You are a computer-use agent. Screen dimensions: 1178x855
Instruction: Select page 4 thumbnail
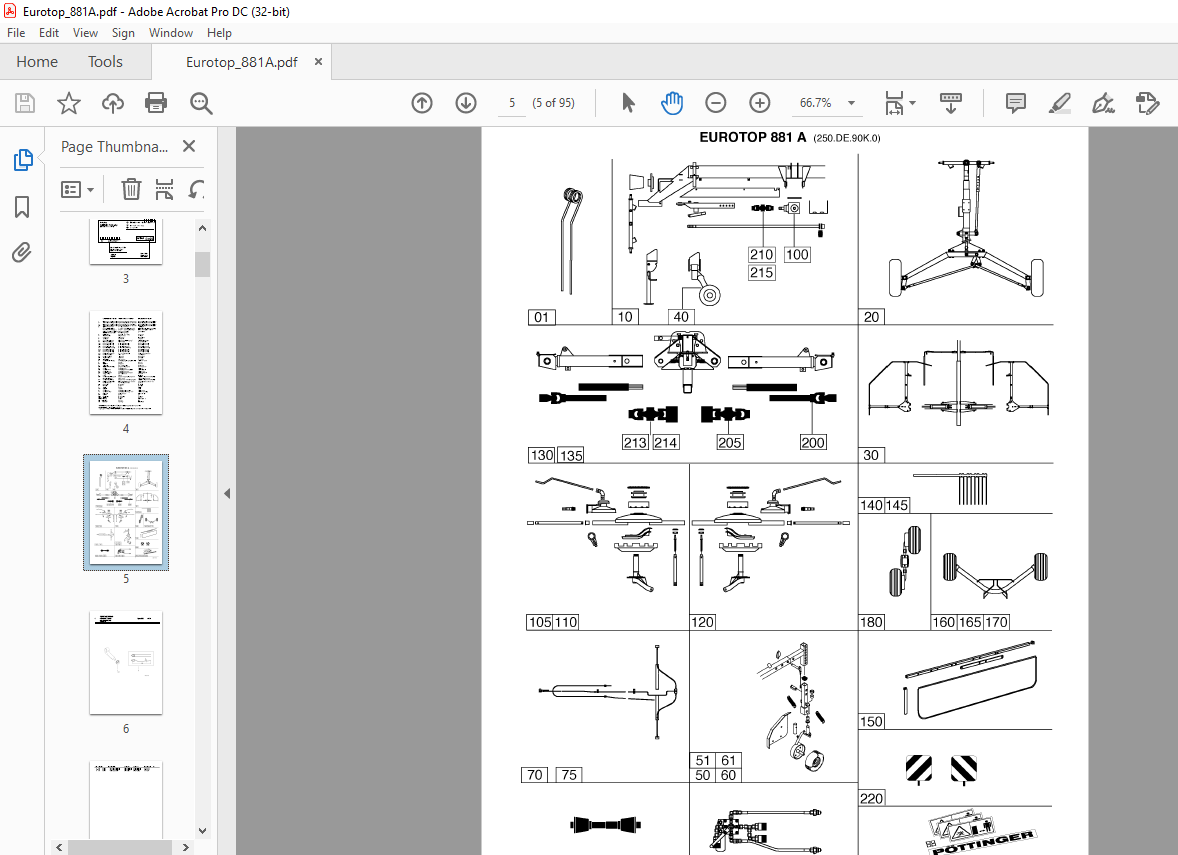125,363
